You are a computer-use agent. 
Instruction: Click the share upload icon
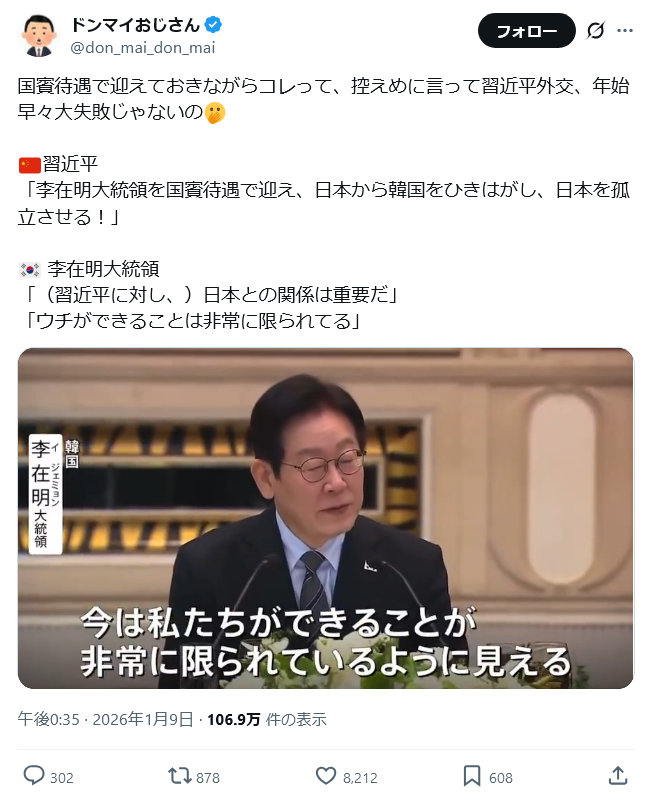click(618, 775)
